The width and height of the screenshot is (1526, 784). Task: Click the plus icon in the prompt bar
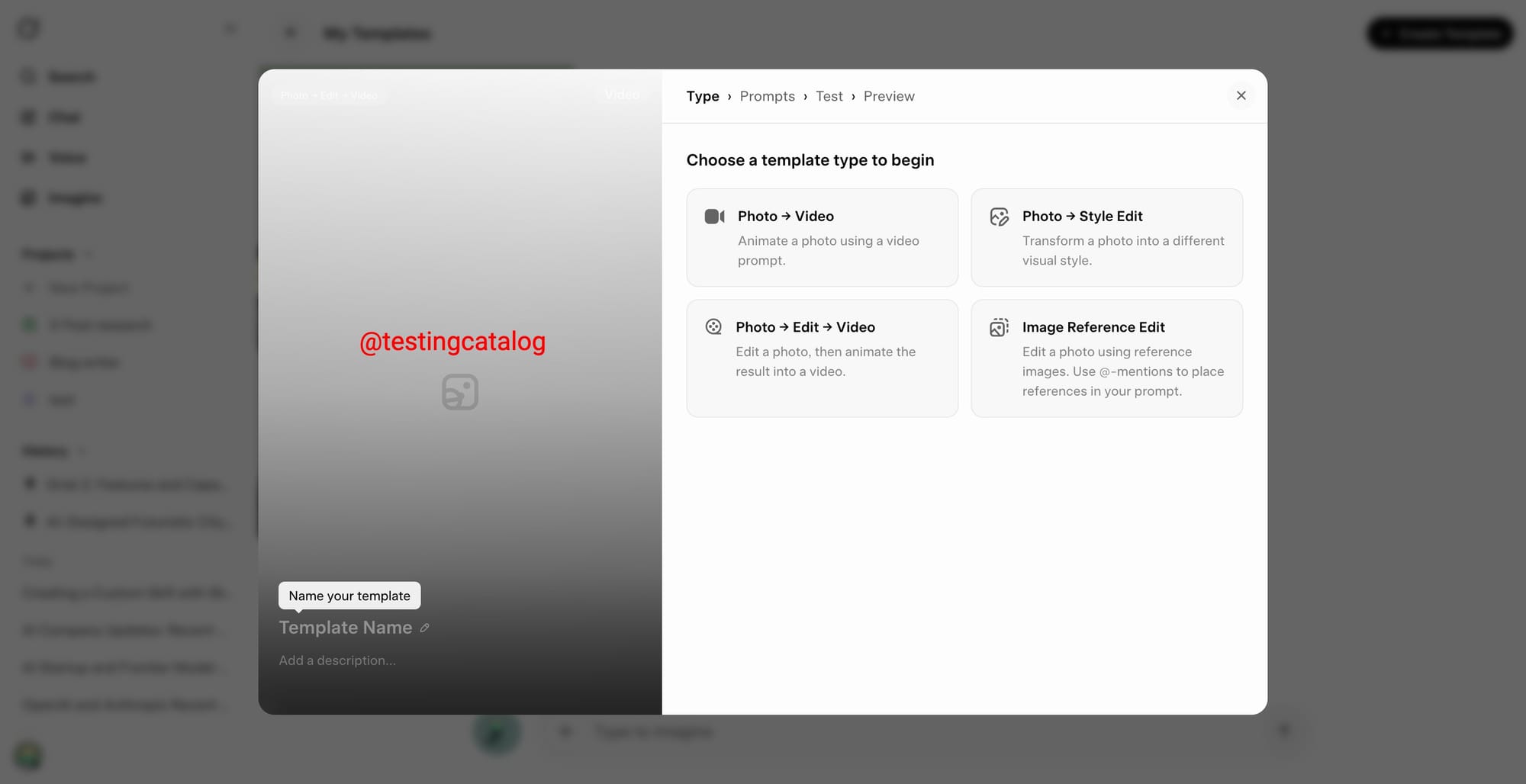click(x=565, y=731)
